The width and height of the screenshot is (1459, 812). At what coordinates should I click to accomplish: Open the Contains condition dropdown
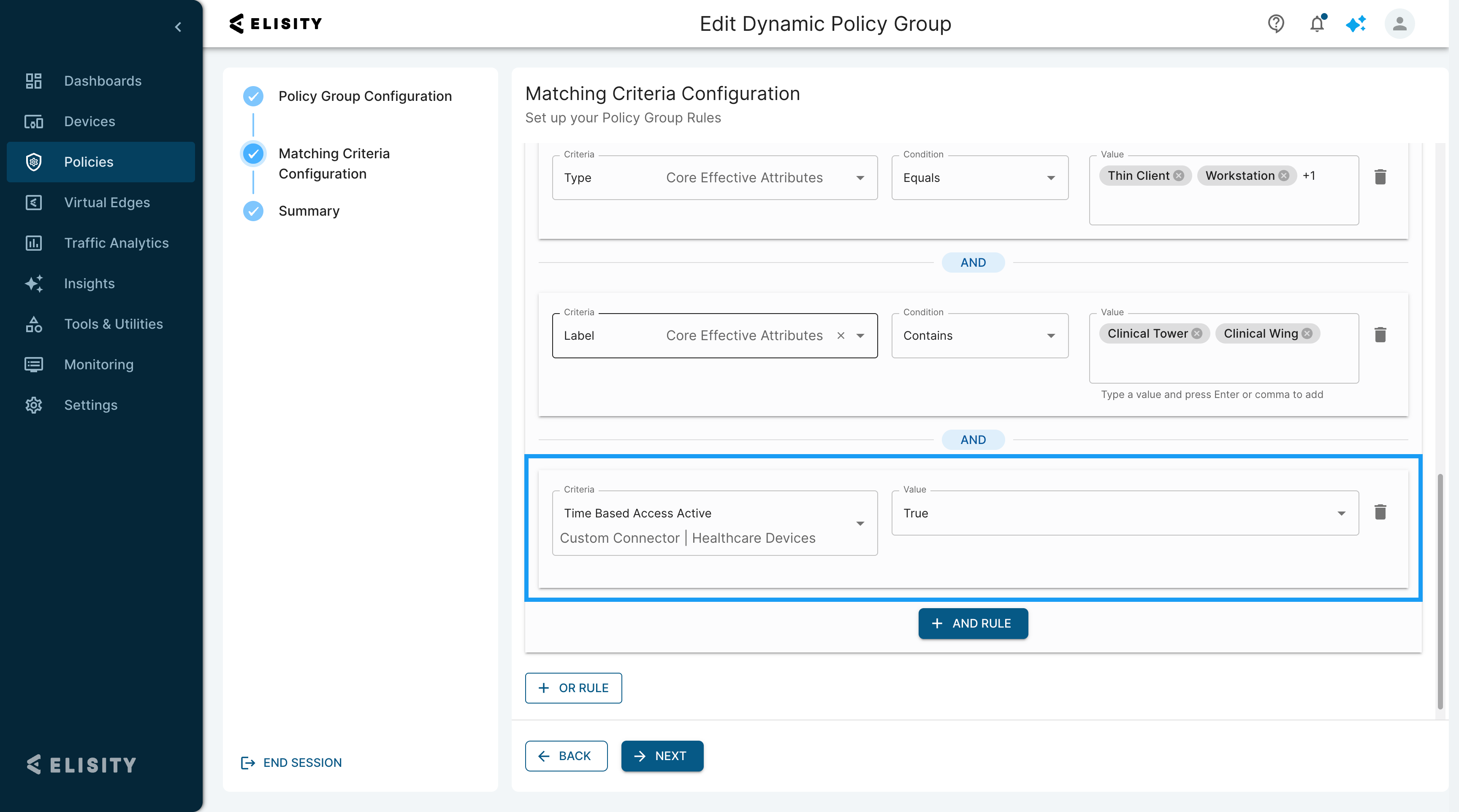pos(1051,336)
